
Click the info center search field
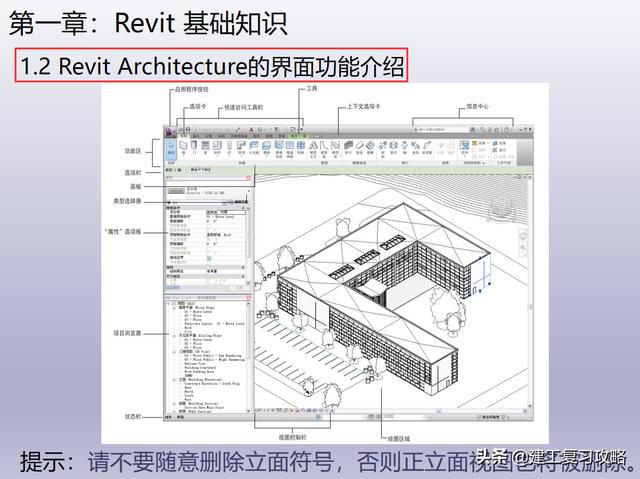click(441, 129)
